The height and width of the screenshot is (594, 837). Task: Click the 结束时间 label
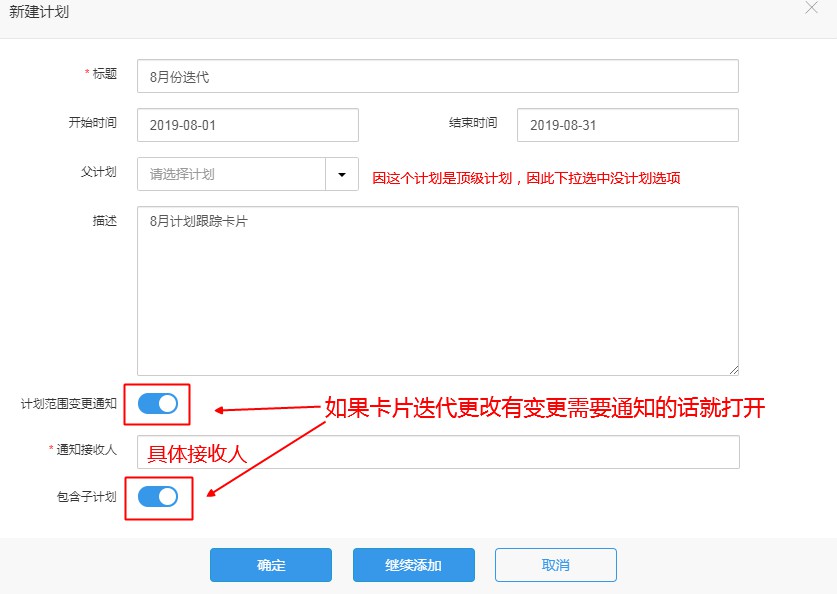pyautogui.click(x=473, y=123)
